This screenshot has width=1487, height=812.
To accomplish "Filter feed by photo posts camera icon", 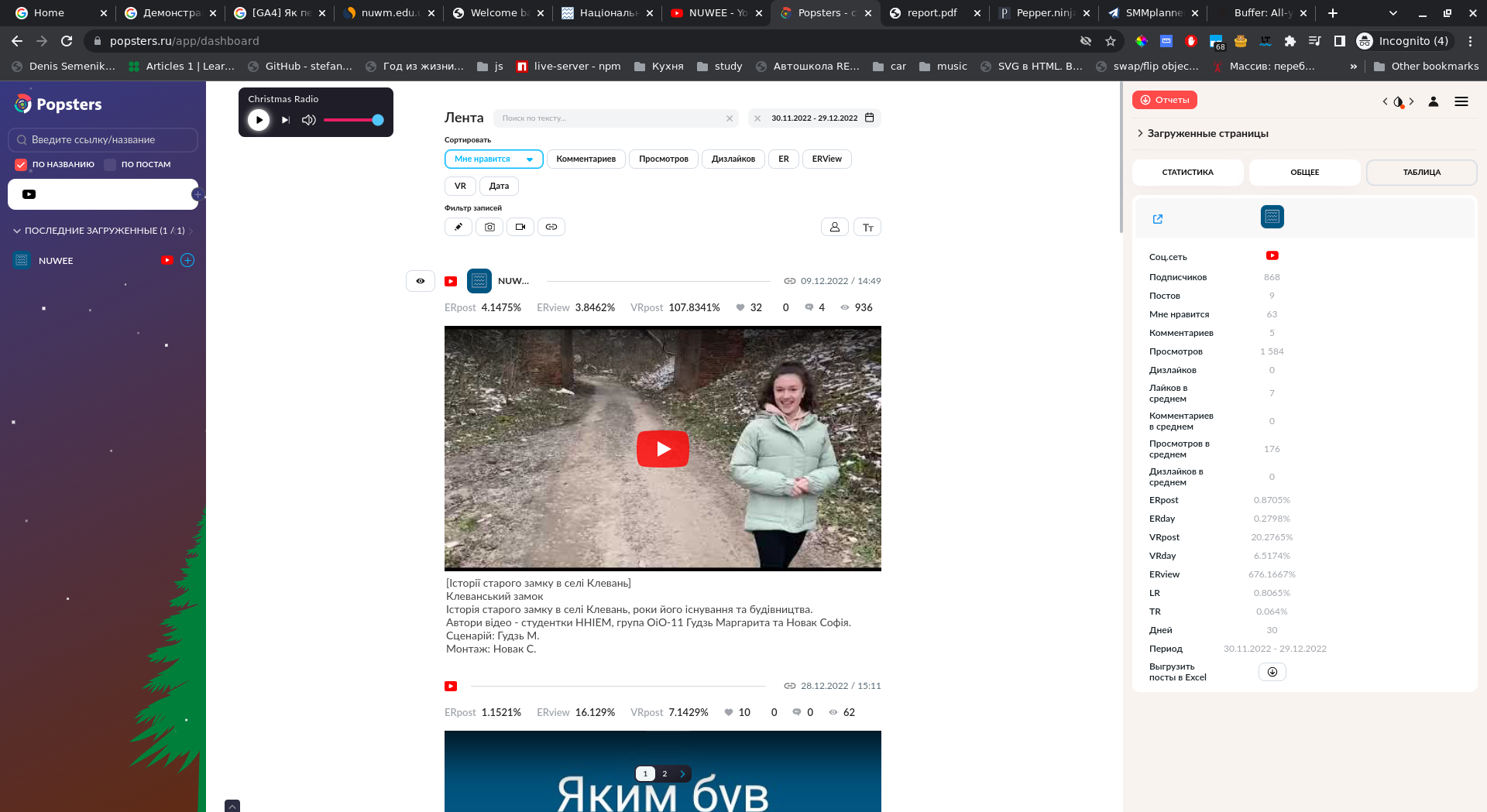I will click(489, 227).
